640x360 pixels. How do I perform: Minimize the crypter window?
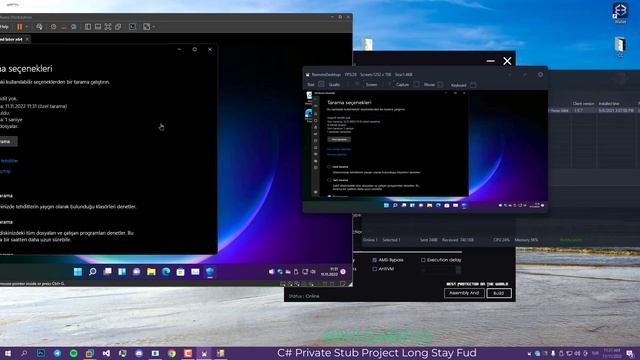(x=491, y=61)
